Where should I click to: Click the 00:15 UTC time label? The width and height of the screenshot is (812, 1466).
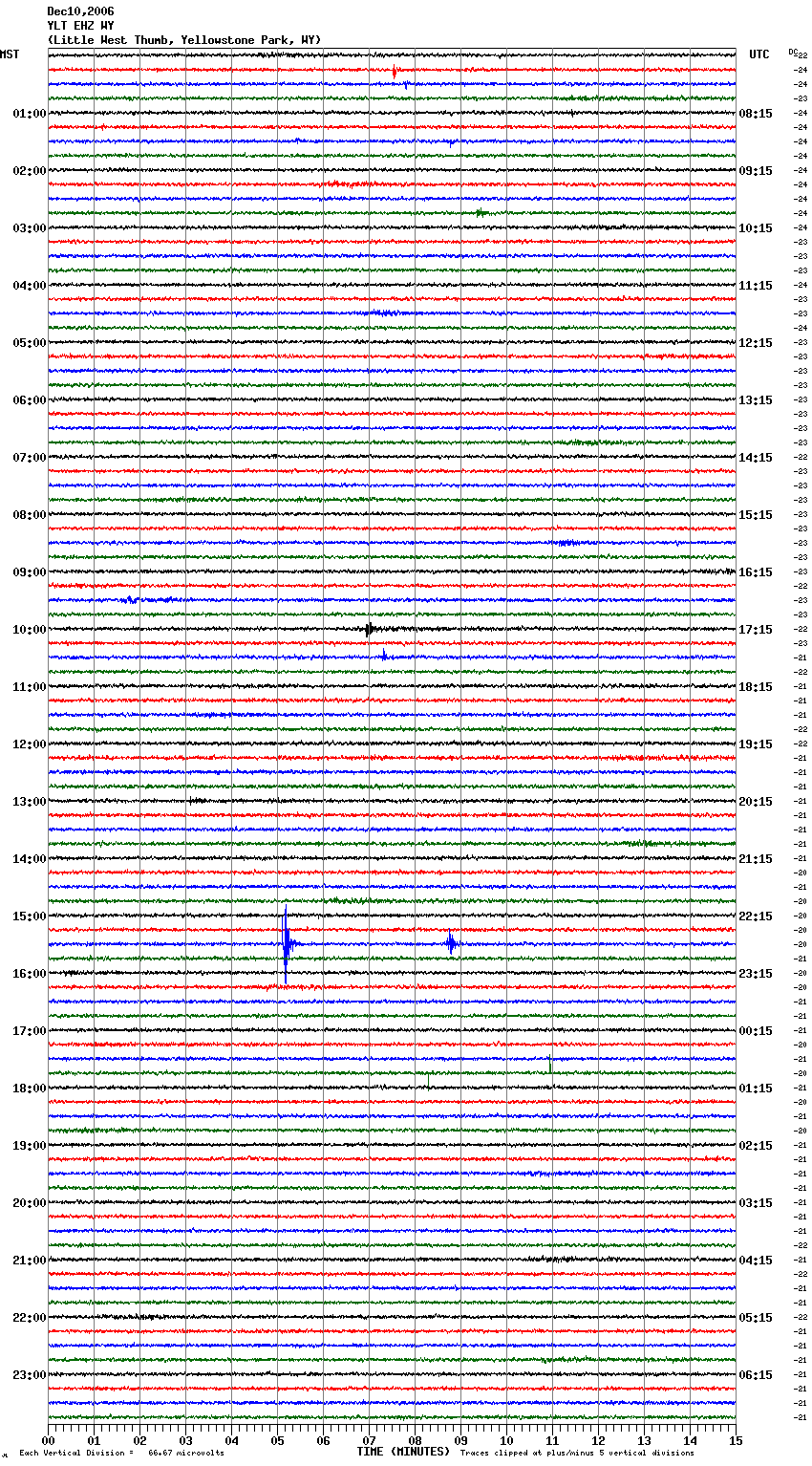(756, 1031)
